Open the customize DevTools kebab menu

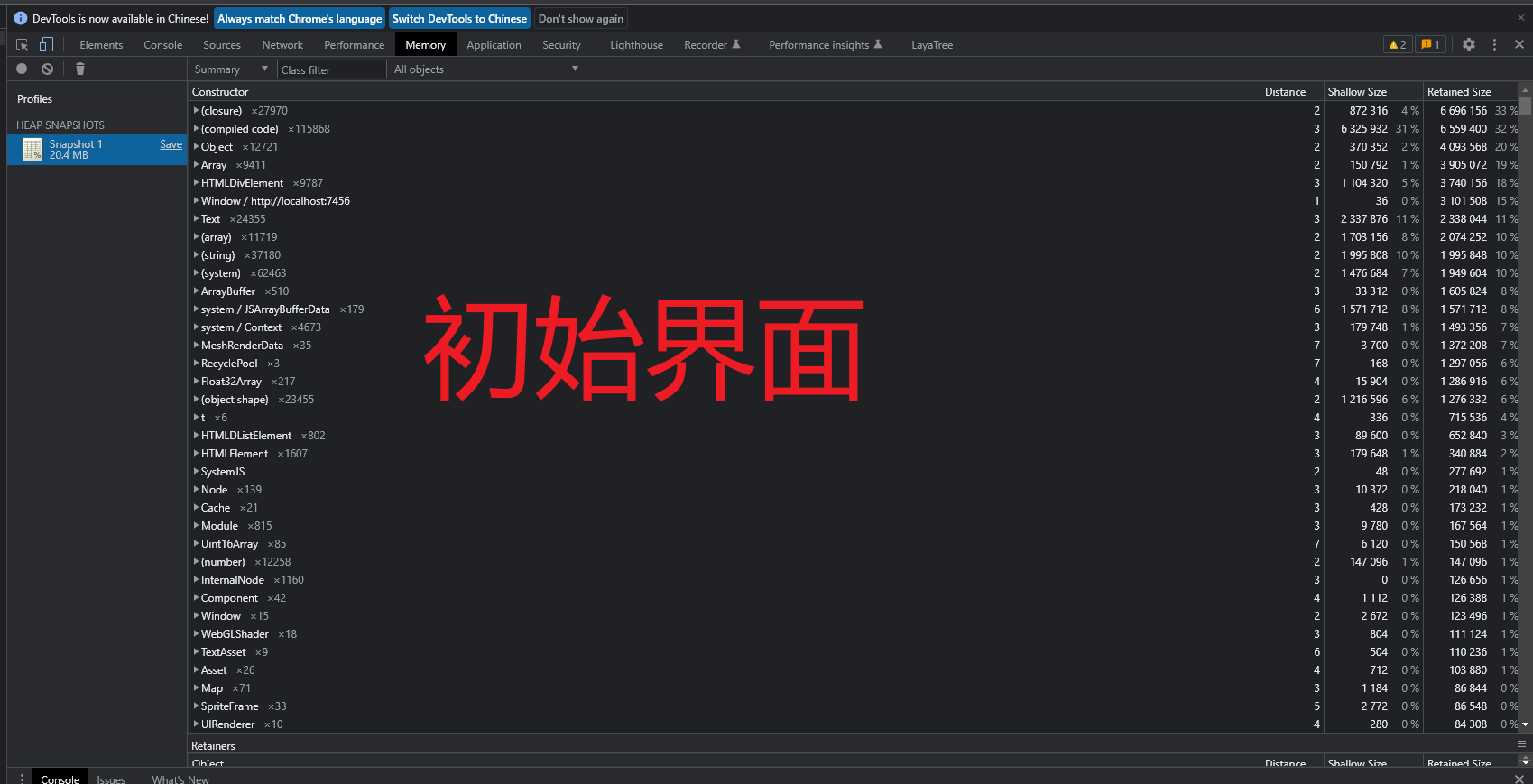(x=1494, y=44)
